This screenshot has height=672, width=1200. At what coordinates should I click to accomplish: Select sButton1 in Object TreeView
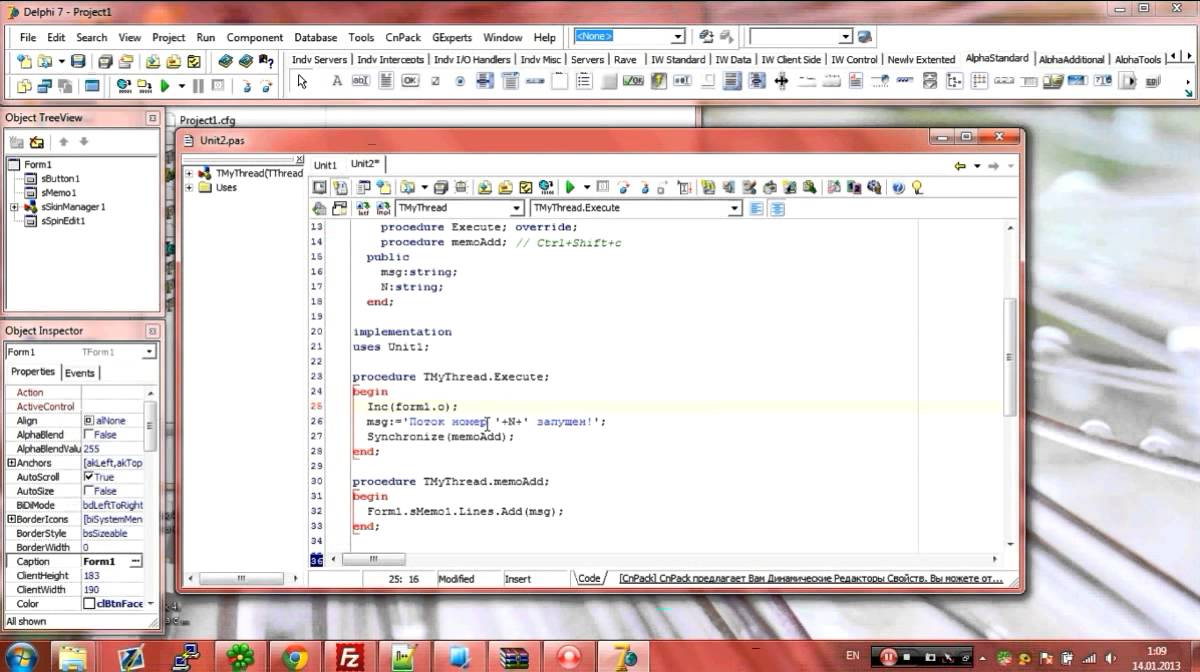tap(59, 178)
